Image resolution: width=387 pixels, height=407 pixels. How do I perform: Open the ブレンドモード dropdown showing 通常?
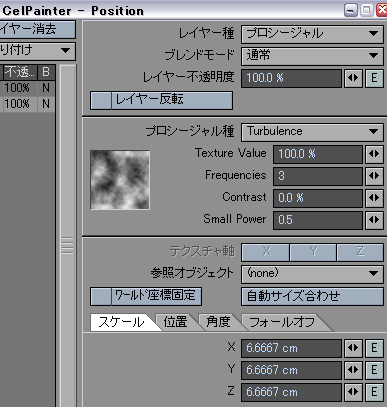point(312,56)
